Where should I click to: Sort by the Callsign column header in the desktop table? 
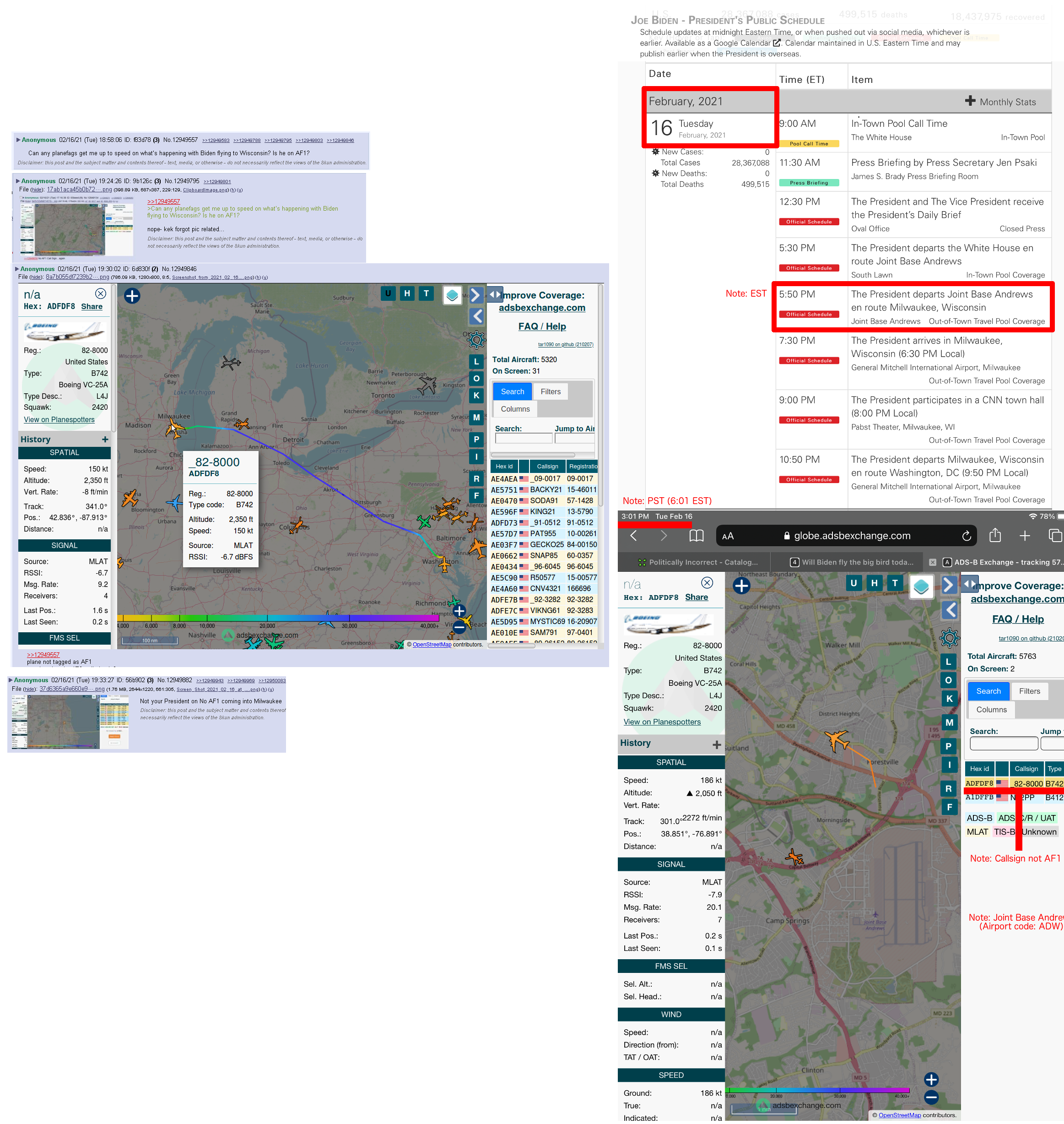click(547, 467)
